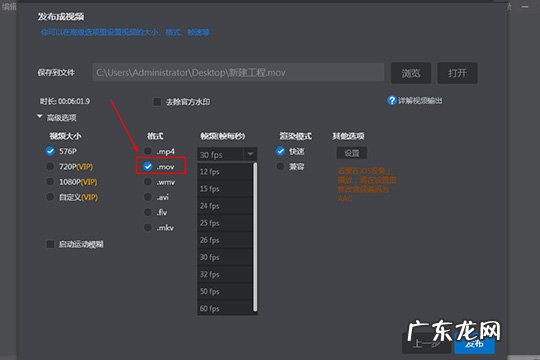
Task: Open the 详解视频输出 help link
Action: pyautogui.click(x=420, y=101)
